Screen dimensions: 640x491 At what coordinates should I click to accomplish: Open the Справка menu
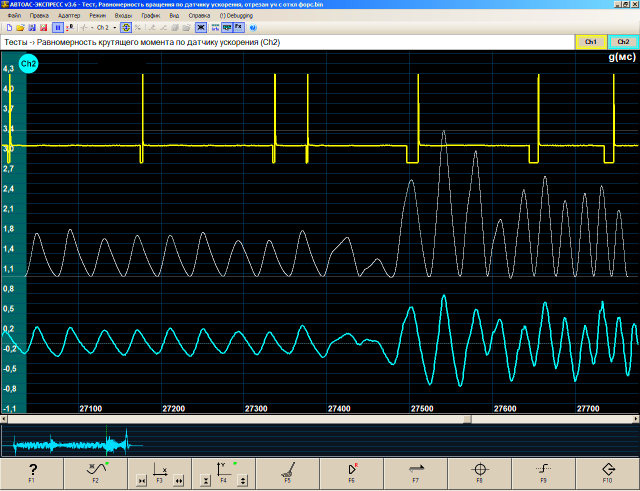[200, 16]
